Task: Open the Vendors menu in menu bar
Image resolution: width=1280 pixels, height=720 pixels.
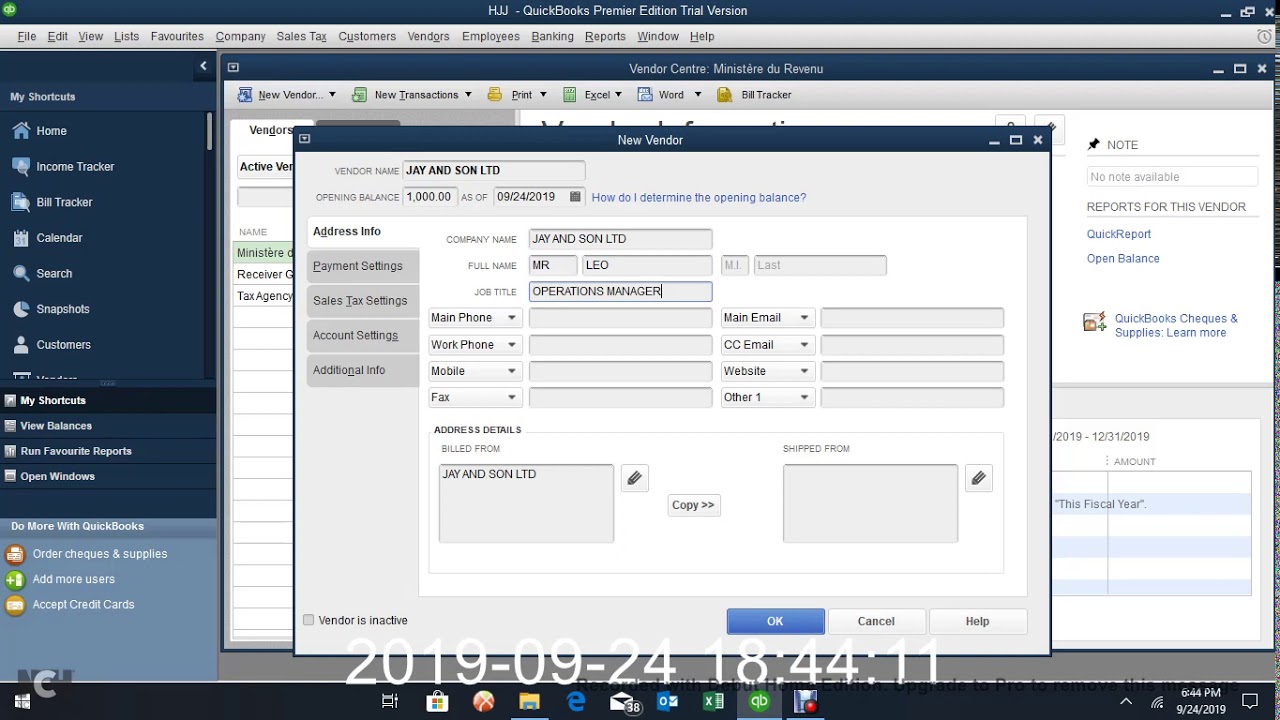Action: (428, 36)
